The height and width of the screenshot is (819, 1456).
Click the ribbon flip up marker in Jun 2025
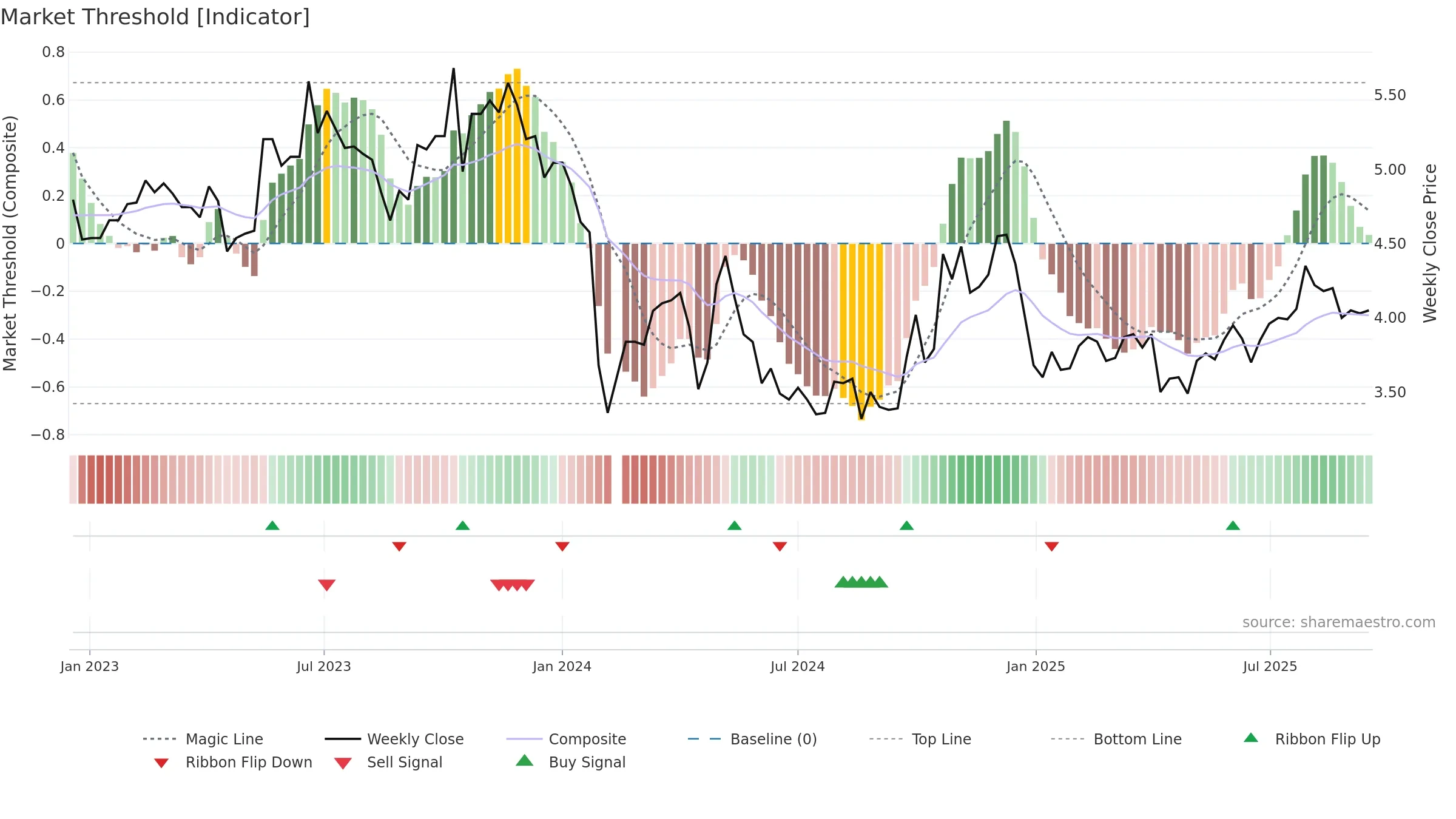(x=1233, y=525)
